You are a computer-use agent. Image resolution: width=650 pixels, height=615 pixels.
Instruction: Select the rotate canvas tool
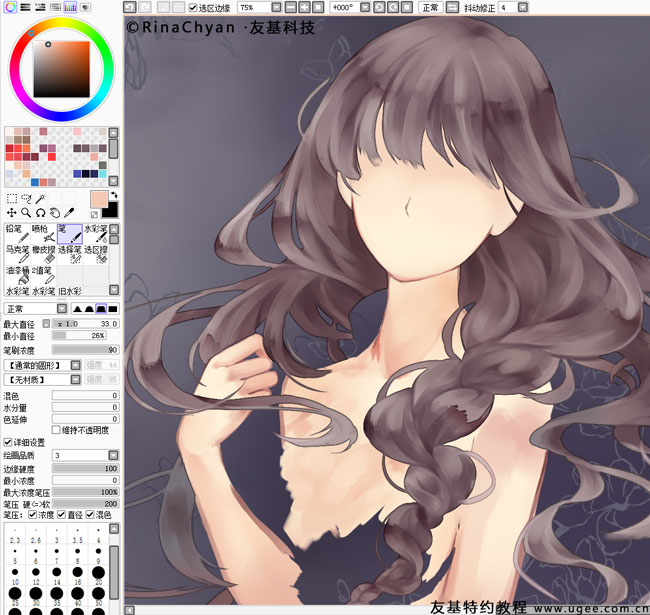[x=40, y=213]
